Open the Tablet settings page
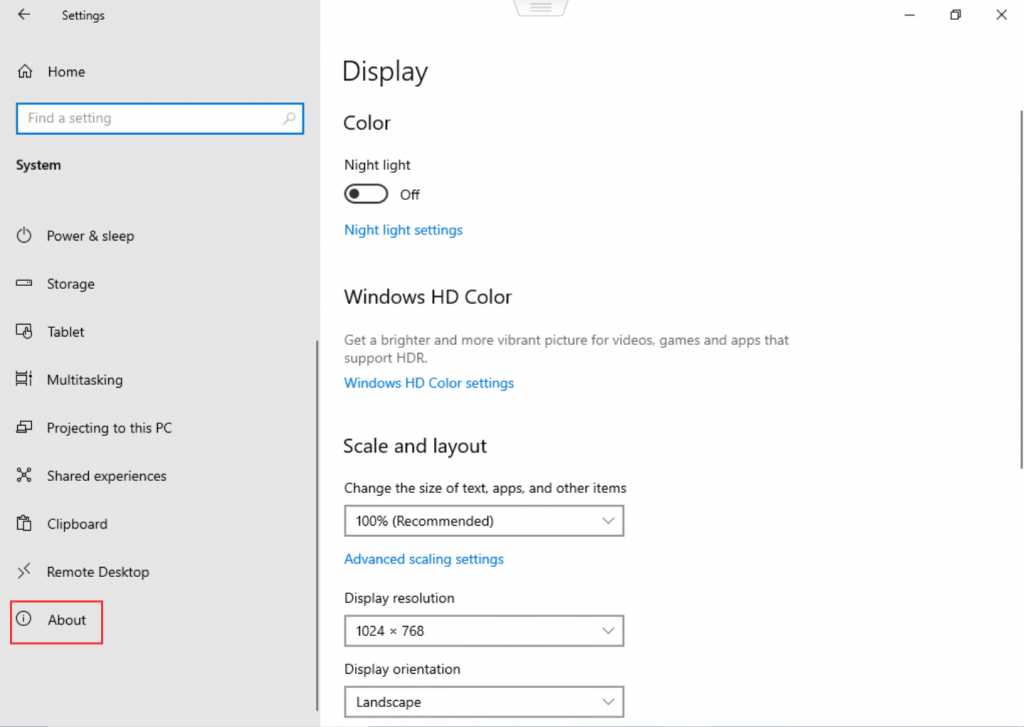Screen dimensions: 1024x727 coord(65,332)
